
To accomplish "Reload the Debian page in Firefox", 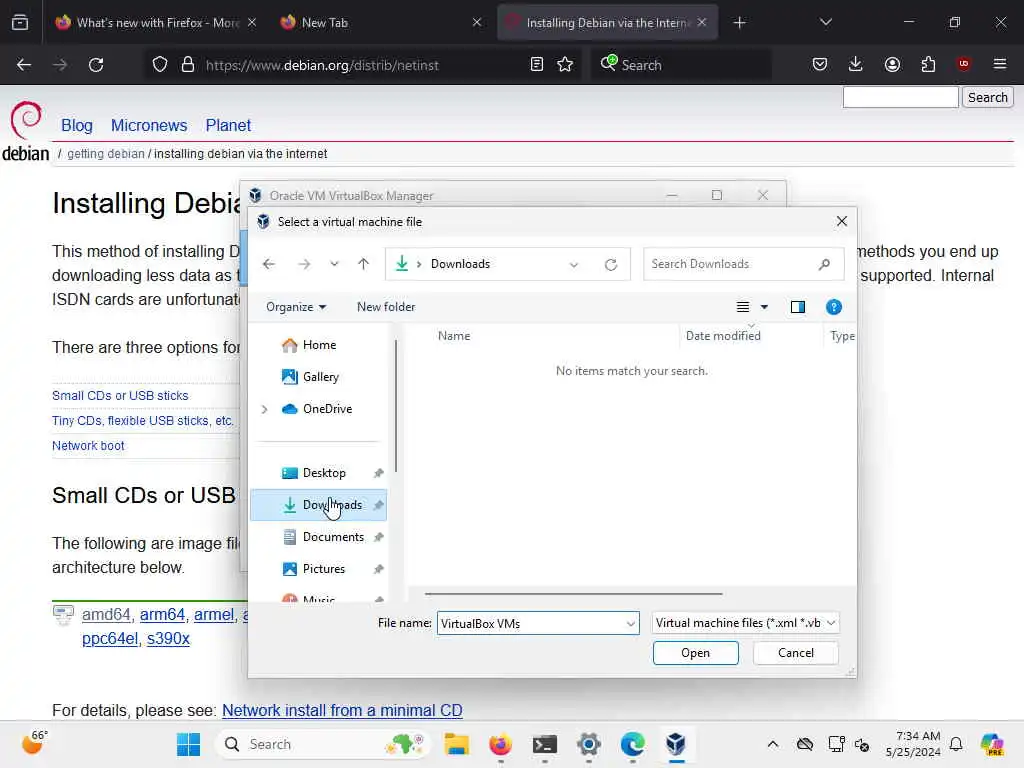I will coord(96,65).
